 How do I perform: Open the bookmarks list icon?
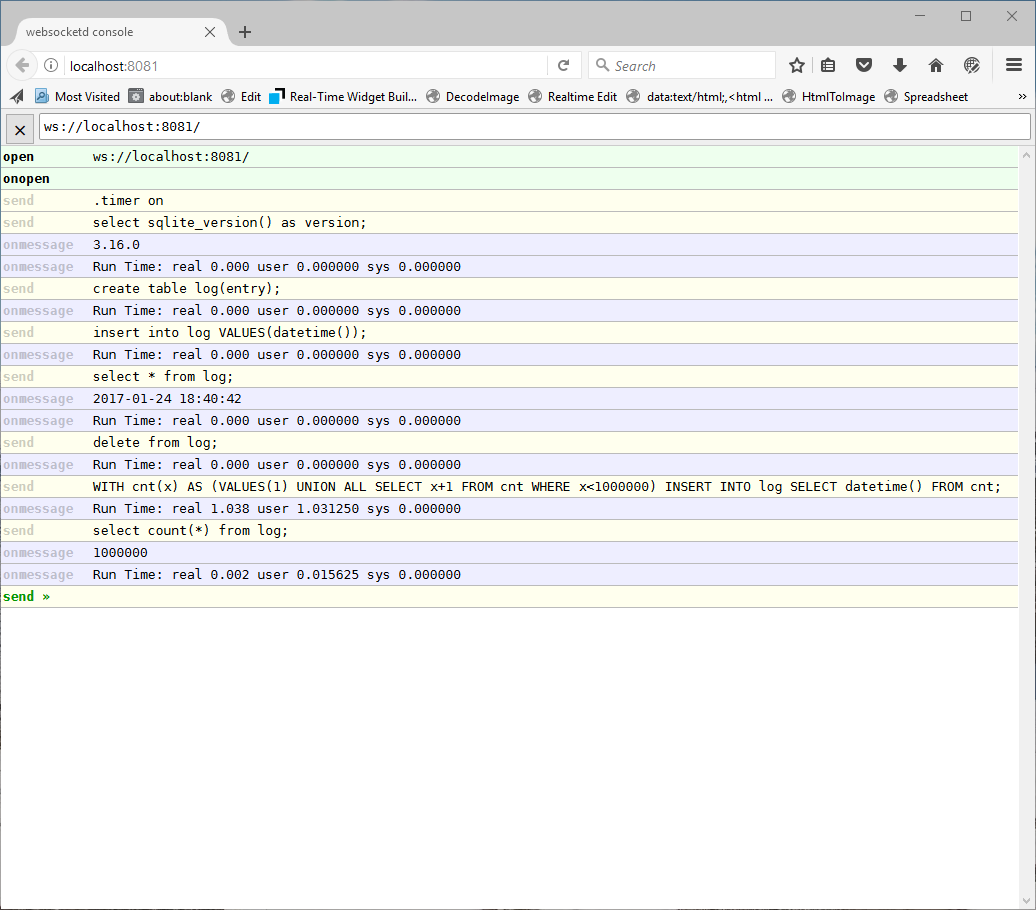pos(828,66)
